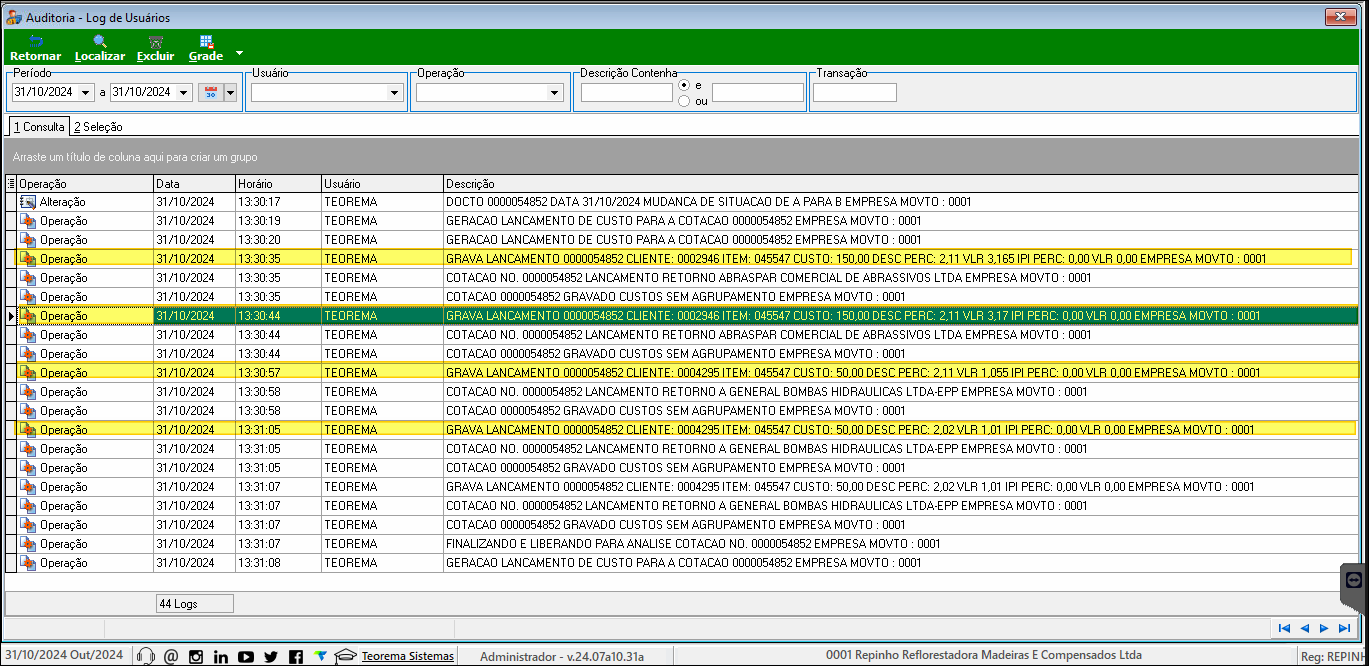This screenshot has width=1369, height=666.
Task: Focus the first Descrição Contenha field
Action: click(x=627, y=93)
